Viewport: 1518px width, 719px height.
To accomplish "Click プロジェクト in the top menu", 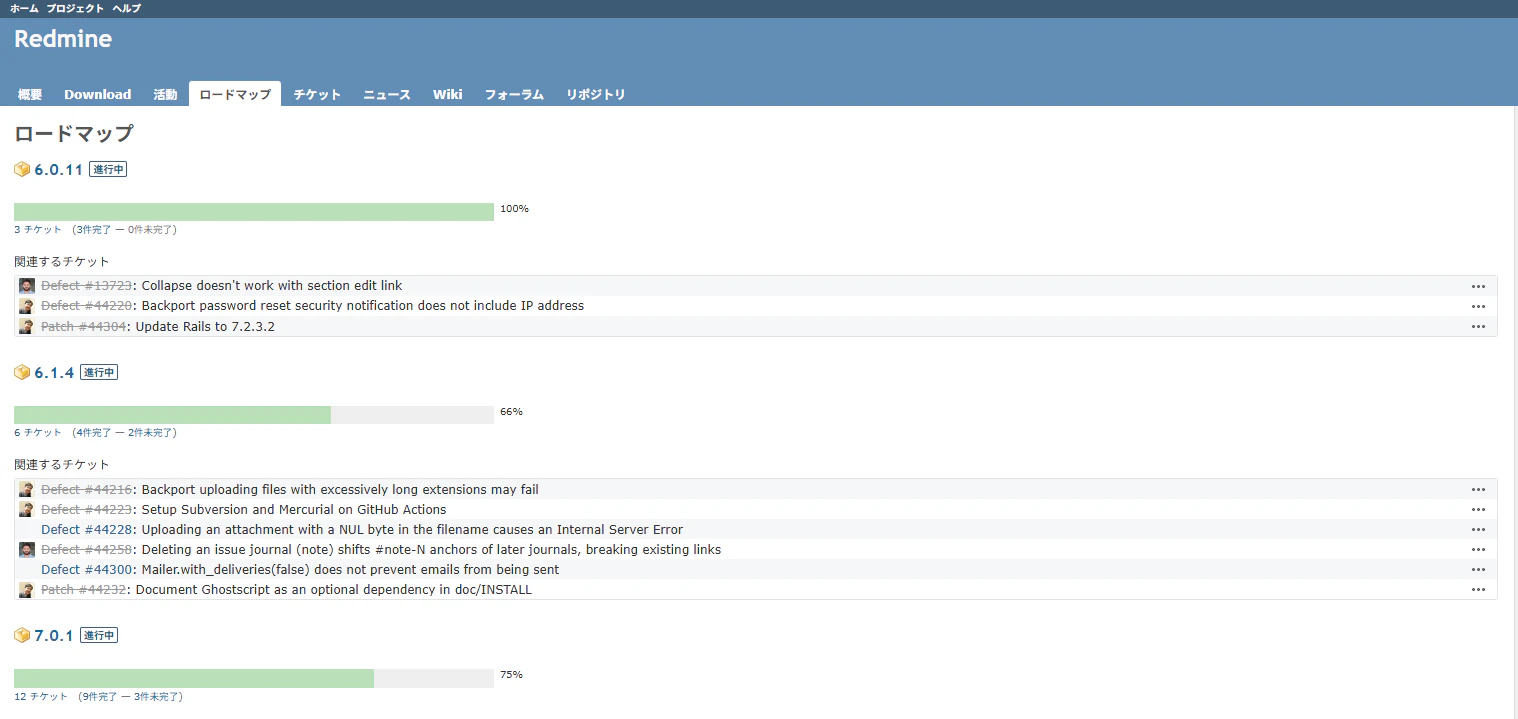I will click(x=75, y=8).
